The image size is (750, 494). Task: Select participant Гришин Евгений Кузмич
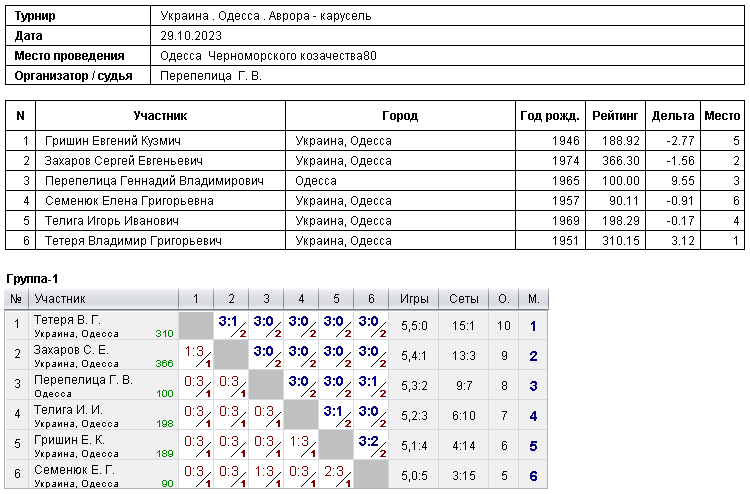[x=113, y=141]
